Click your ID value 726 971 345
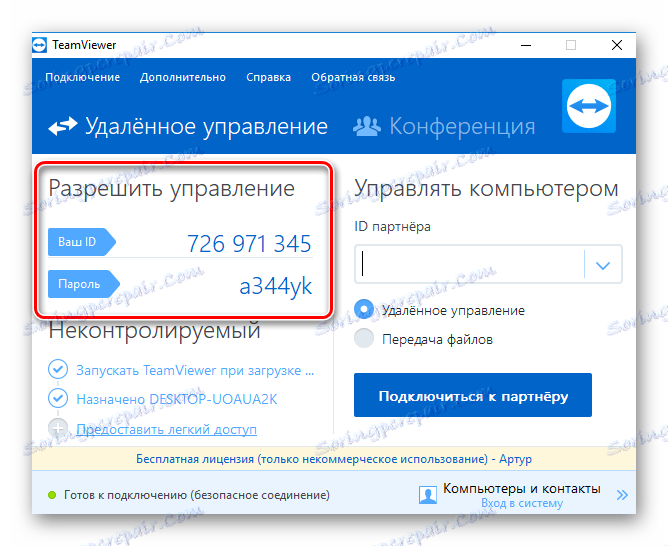 249,244
